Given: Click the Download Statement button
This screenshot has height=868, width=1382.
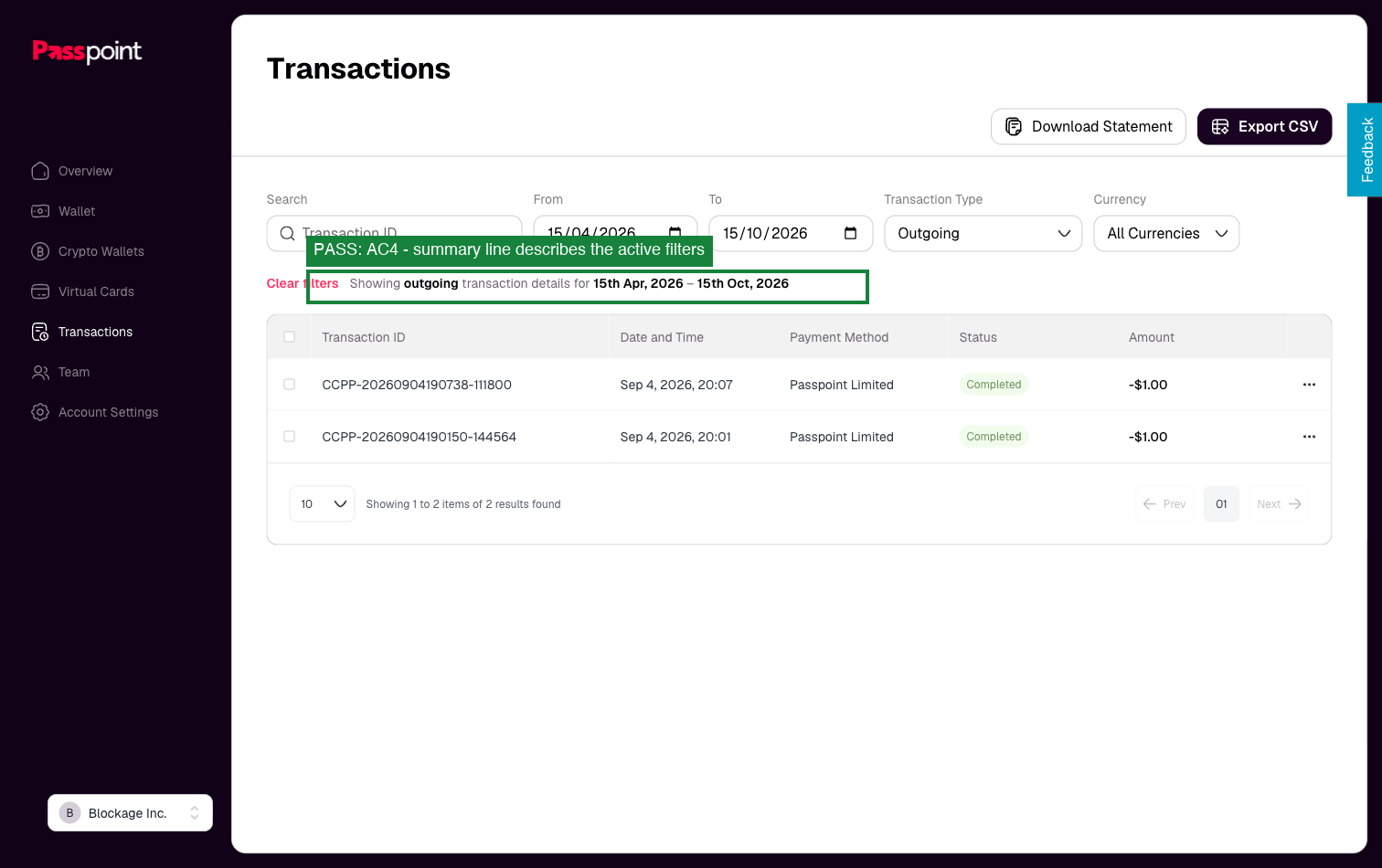Looking at the screenshot, I should (1089, 126).
